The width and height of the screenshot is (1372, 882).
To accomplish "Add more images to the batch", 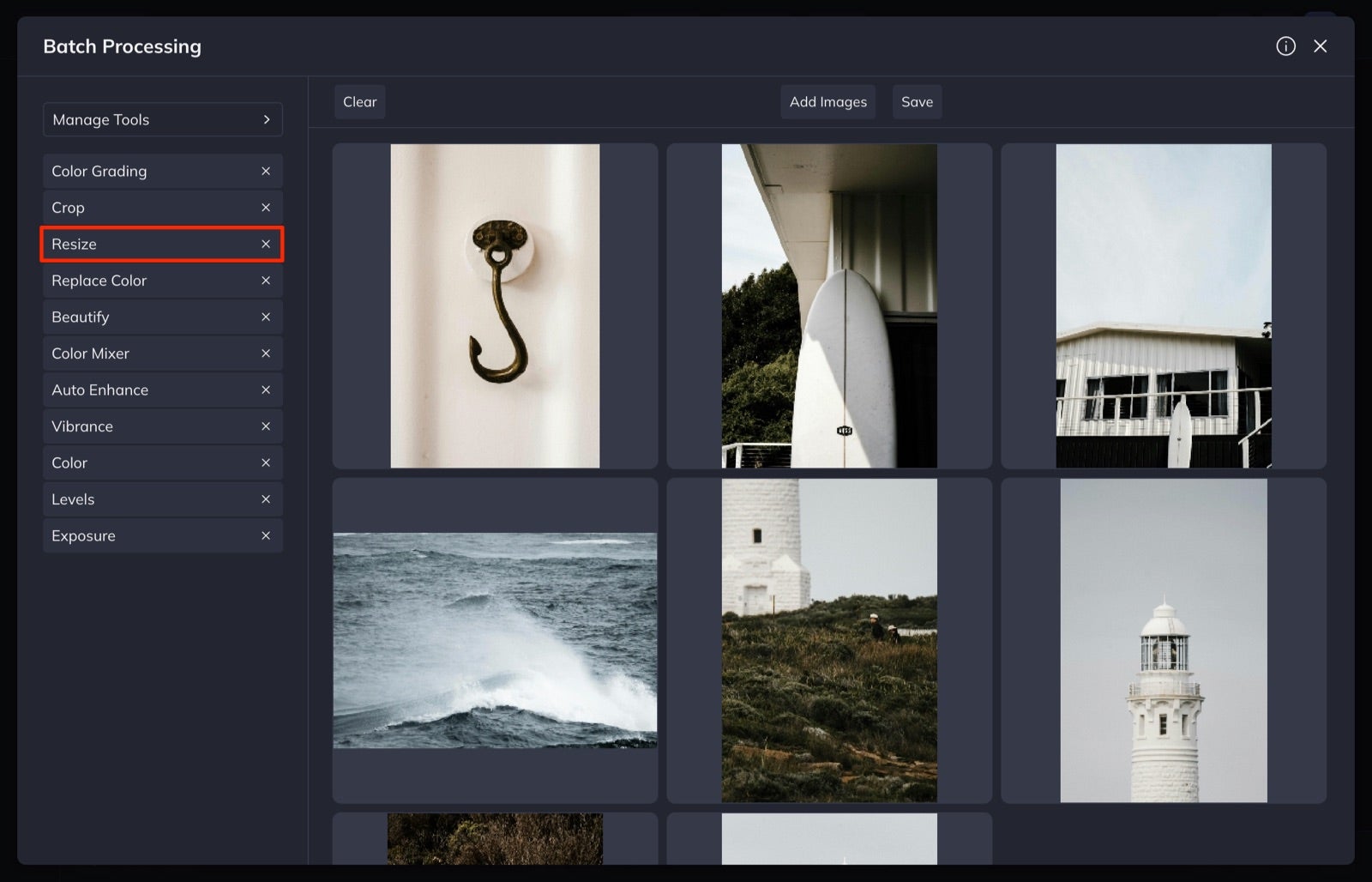I will coord(827,101).
